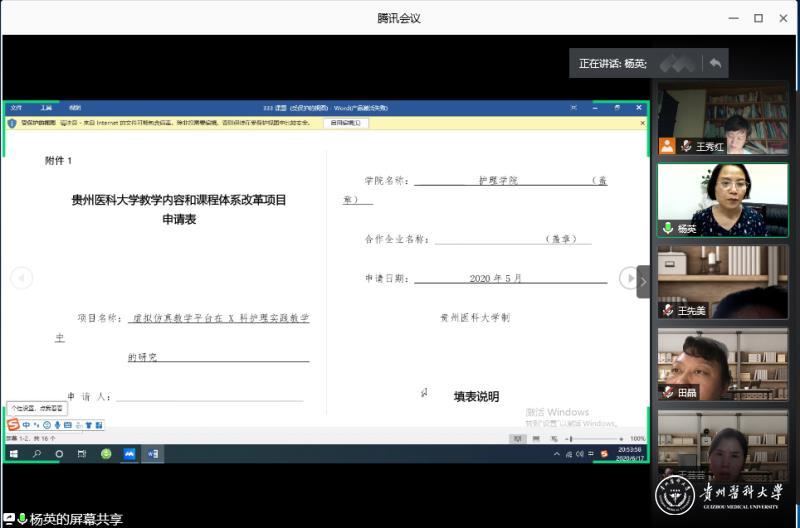Screen dimensions: 800x528
Task: Click 王秀红's orange avatar icon
Action: click(667, 146)
